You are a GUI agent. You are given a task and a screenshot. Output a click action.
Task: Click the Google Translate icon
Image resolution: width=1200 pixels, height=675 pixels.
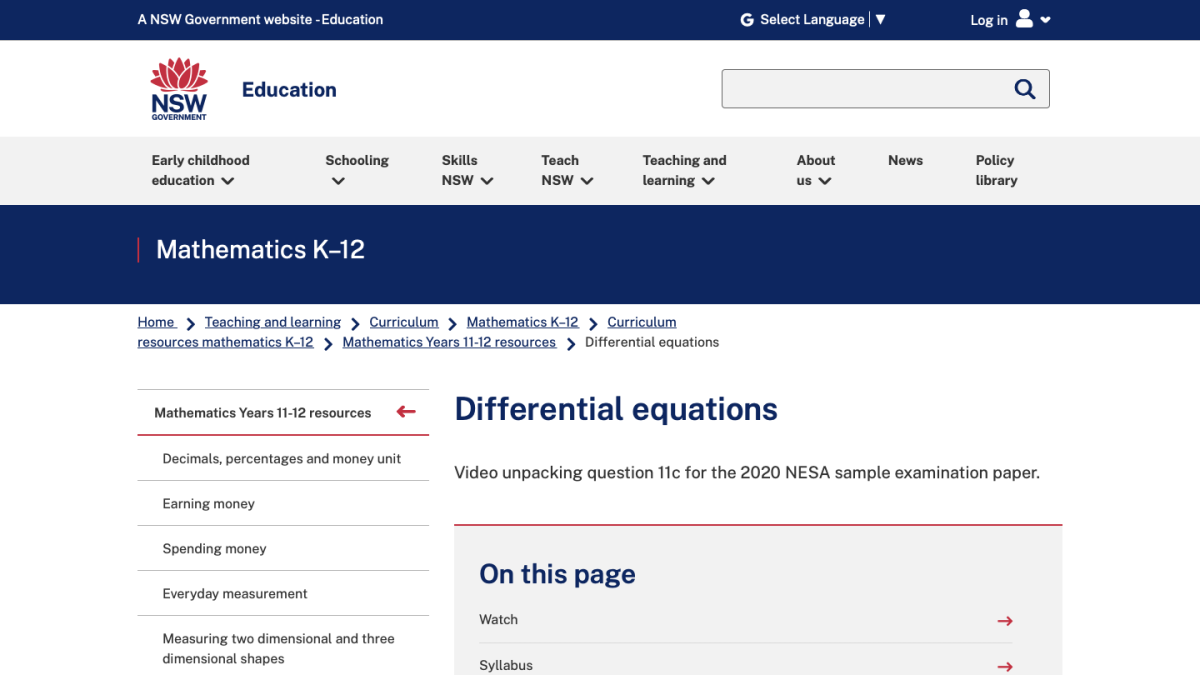pyautogui.click(x=745, y=19)
